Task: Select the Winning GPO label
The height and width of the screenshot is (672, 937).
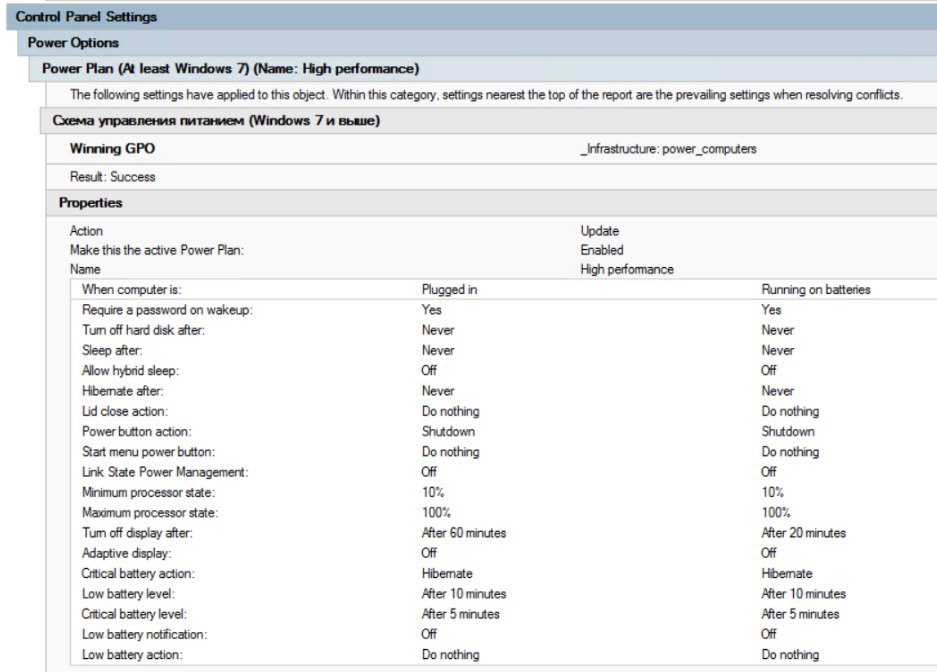Action: coord(112,149)
